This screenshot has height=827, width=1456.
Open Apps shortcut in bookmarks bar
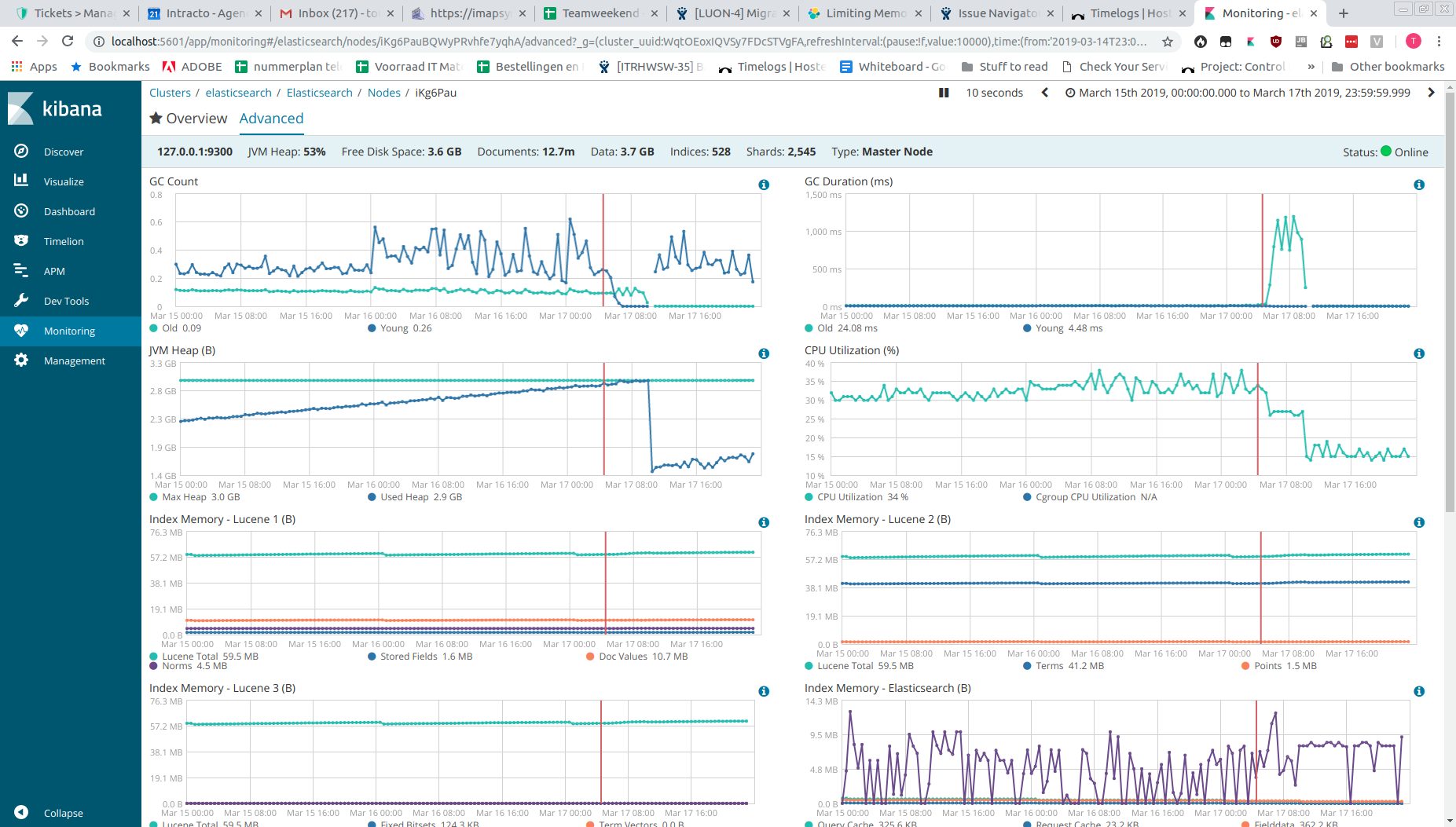click(x=34, y=67)
